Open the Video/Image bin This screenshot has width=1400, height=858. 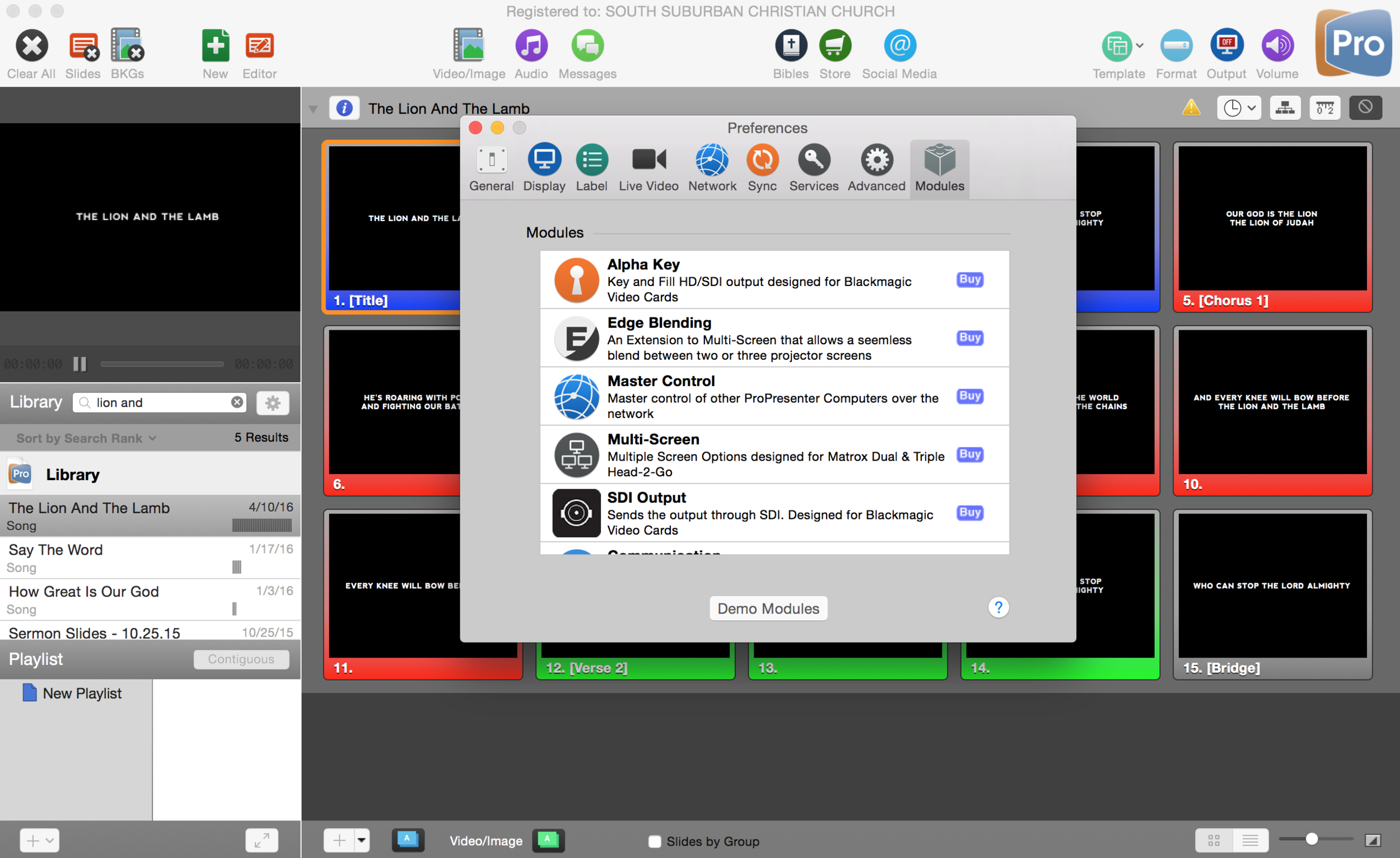[x=469, y=46]
